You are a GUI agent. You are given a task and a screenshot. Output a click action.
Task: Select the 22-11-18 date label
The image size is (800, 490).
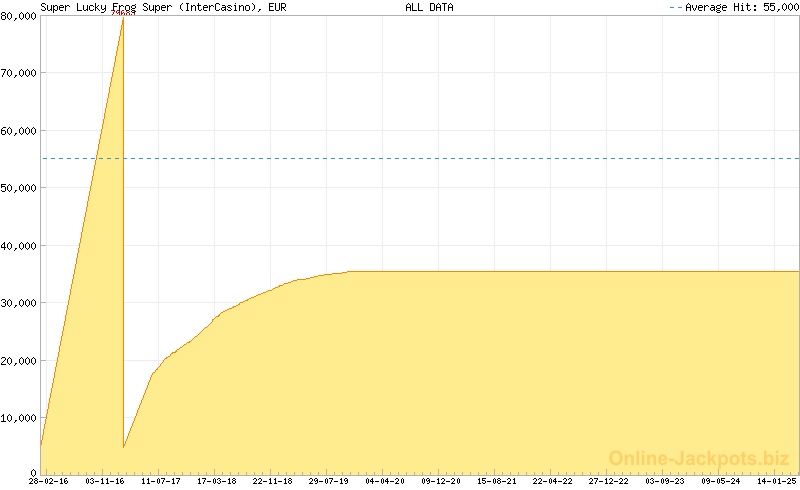tap(272, 481)
